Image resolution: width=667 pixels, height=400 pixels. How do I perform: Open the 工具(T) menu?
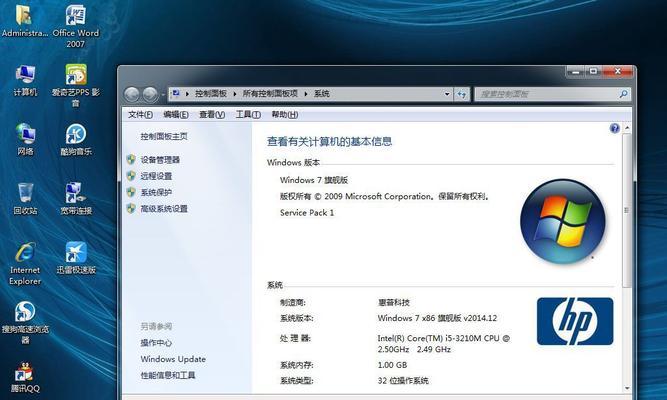pos(248,114)
